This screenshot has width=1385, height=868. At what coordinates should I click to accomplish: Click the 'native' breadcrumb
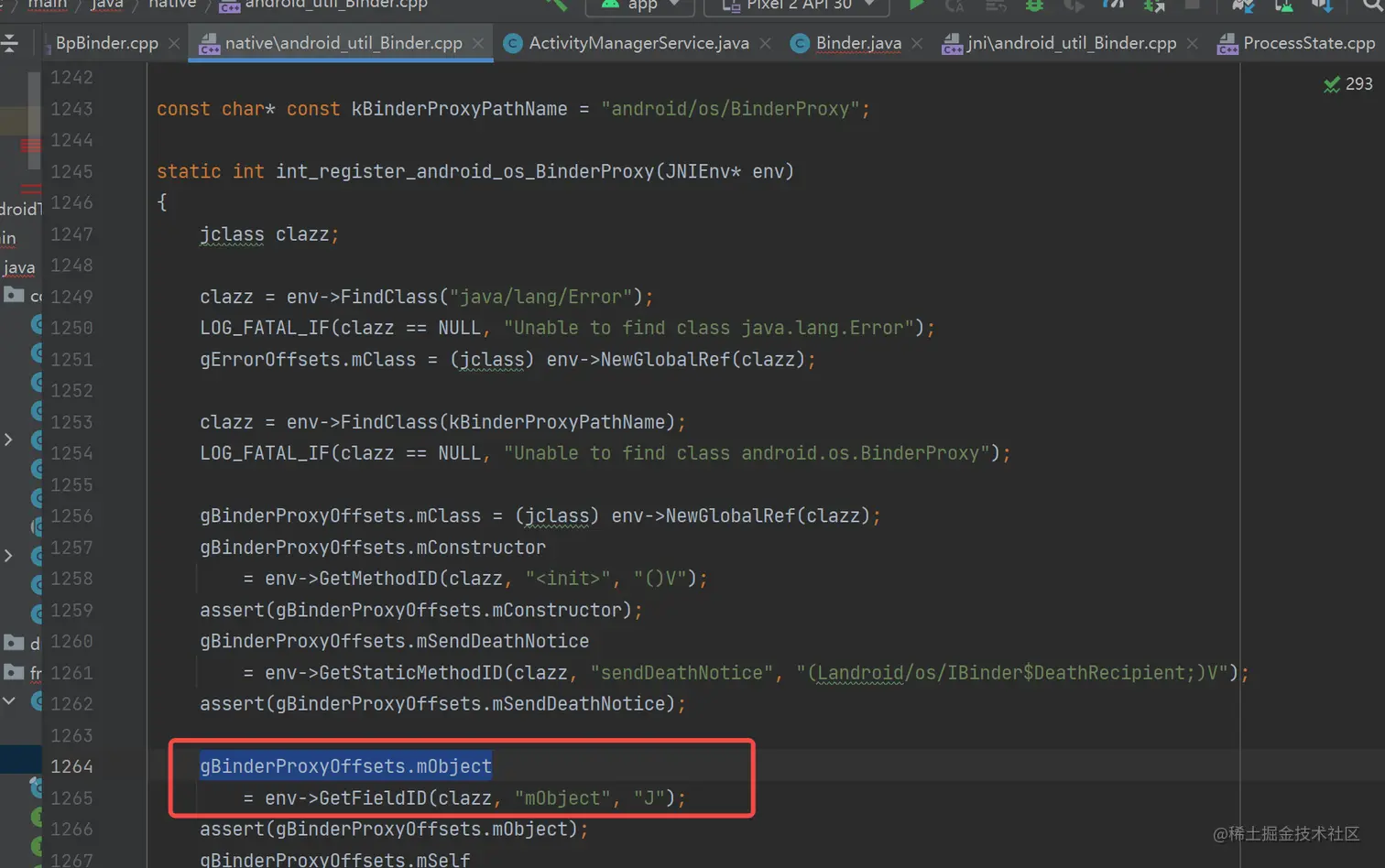click(172, 5)
